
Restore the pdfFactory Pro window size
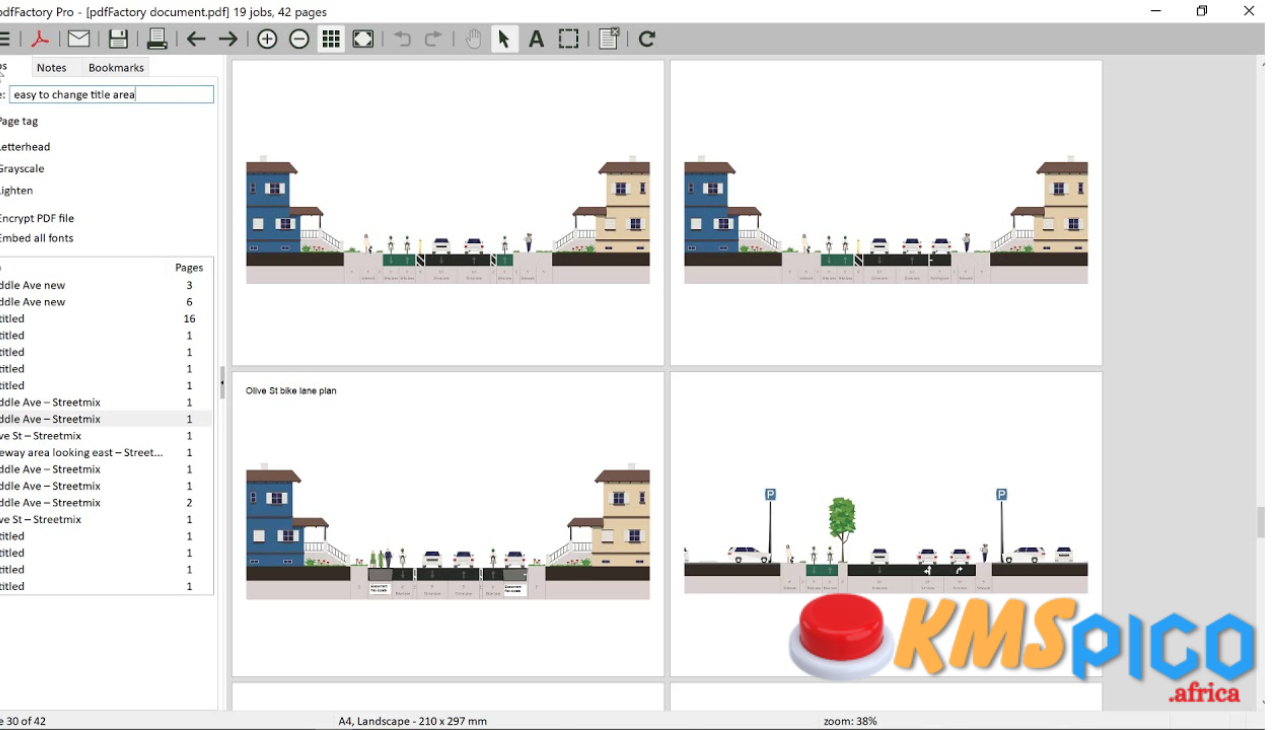1202,11
